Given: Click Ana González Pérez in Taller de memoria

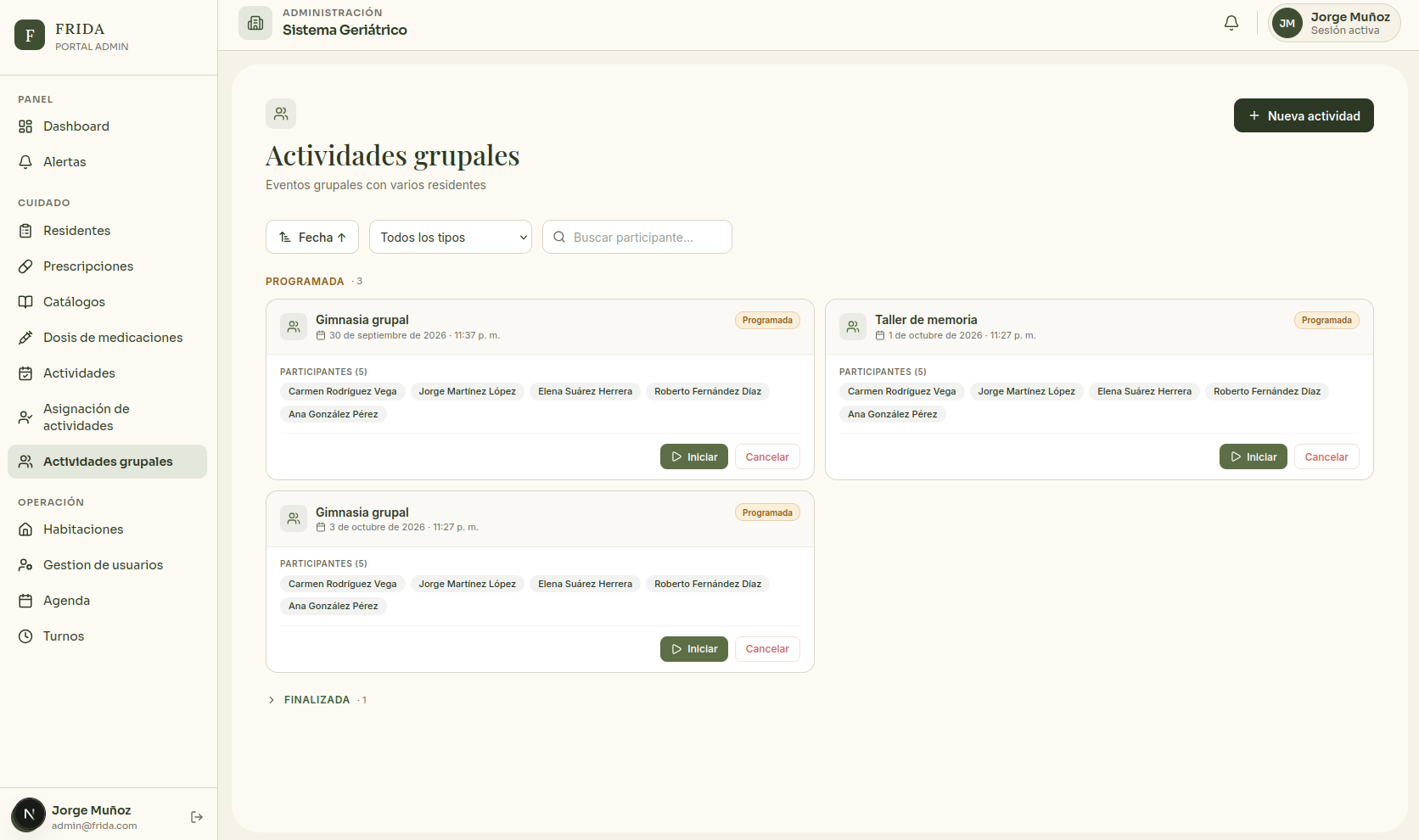Looking at the screenshot, I should pyautogui.click(x=893, y=414).
